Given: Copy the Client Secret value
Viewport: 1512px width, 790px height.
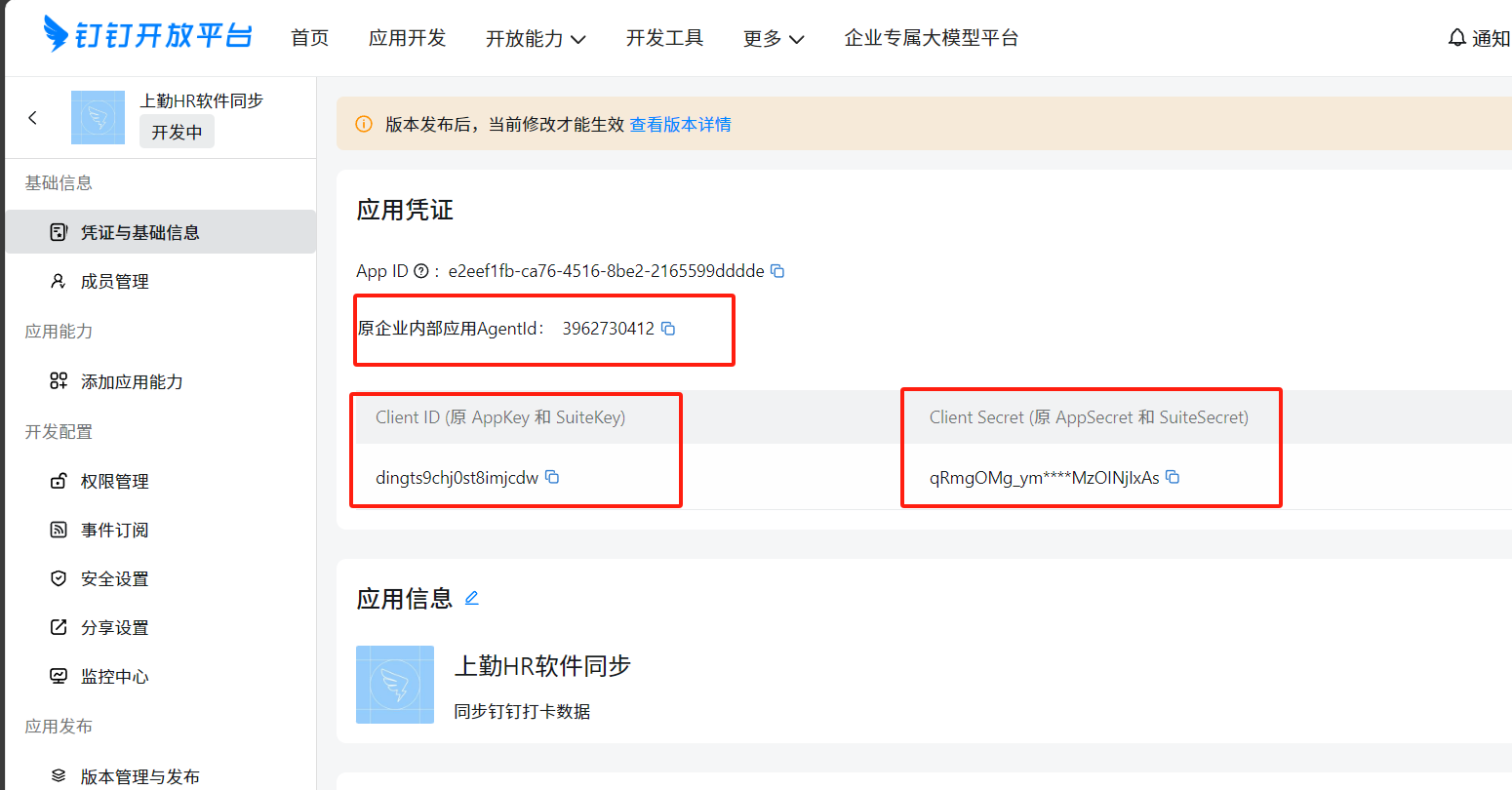Looking at the screenshot, I should coord(1173,477).
